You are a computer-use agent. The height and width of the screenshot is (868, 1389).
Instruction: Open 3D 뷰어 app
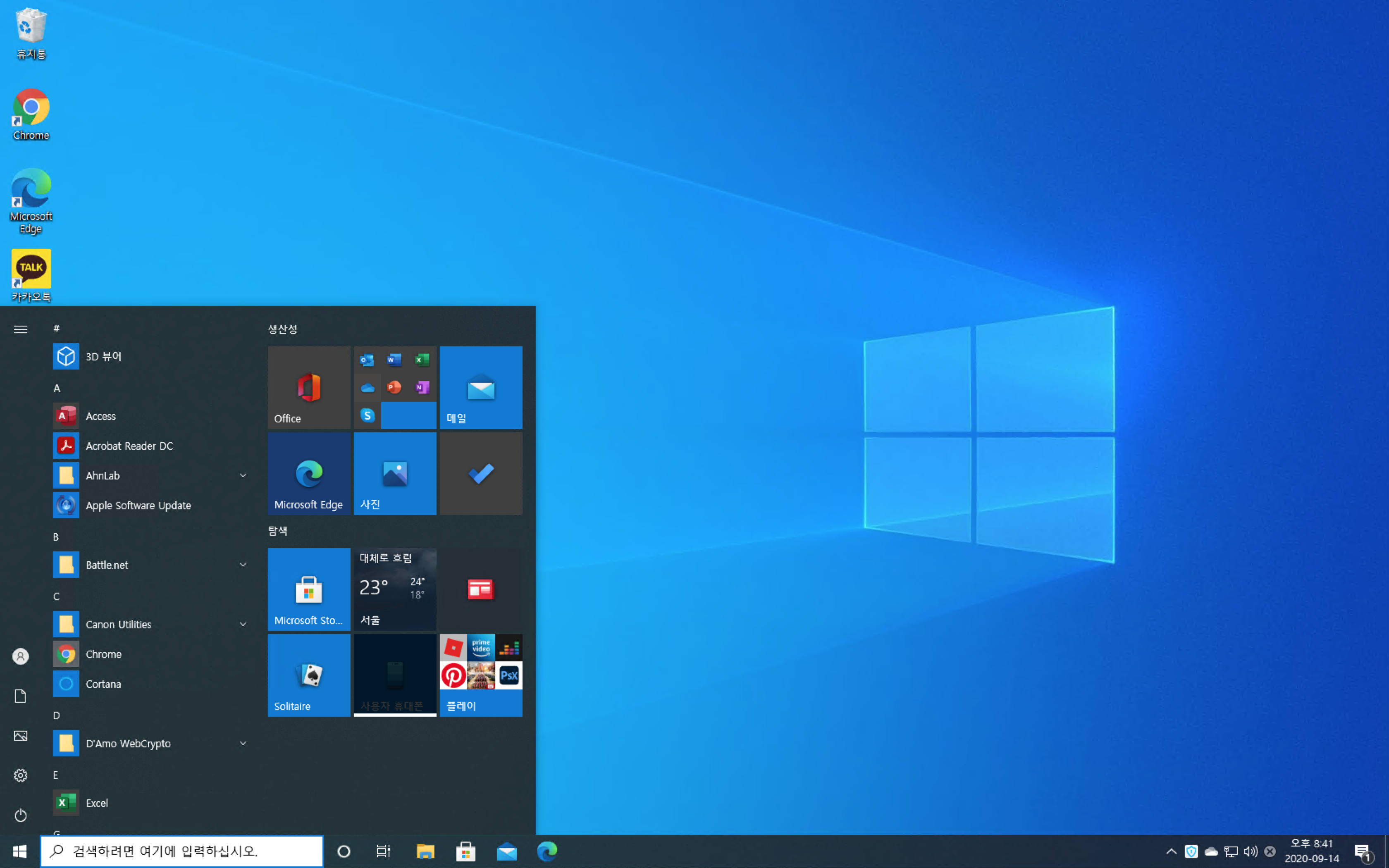pyautogui.click(x=151, y=356)
